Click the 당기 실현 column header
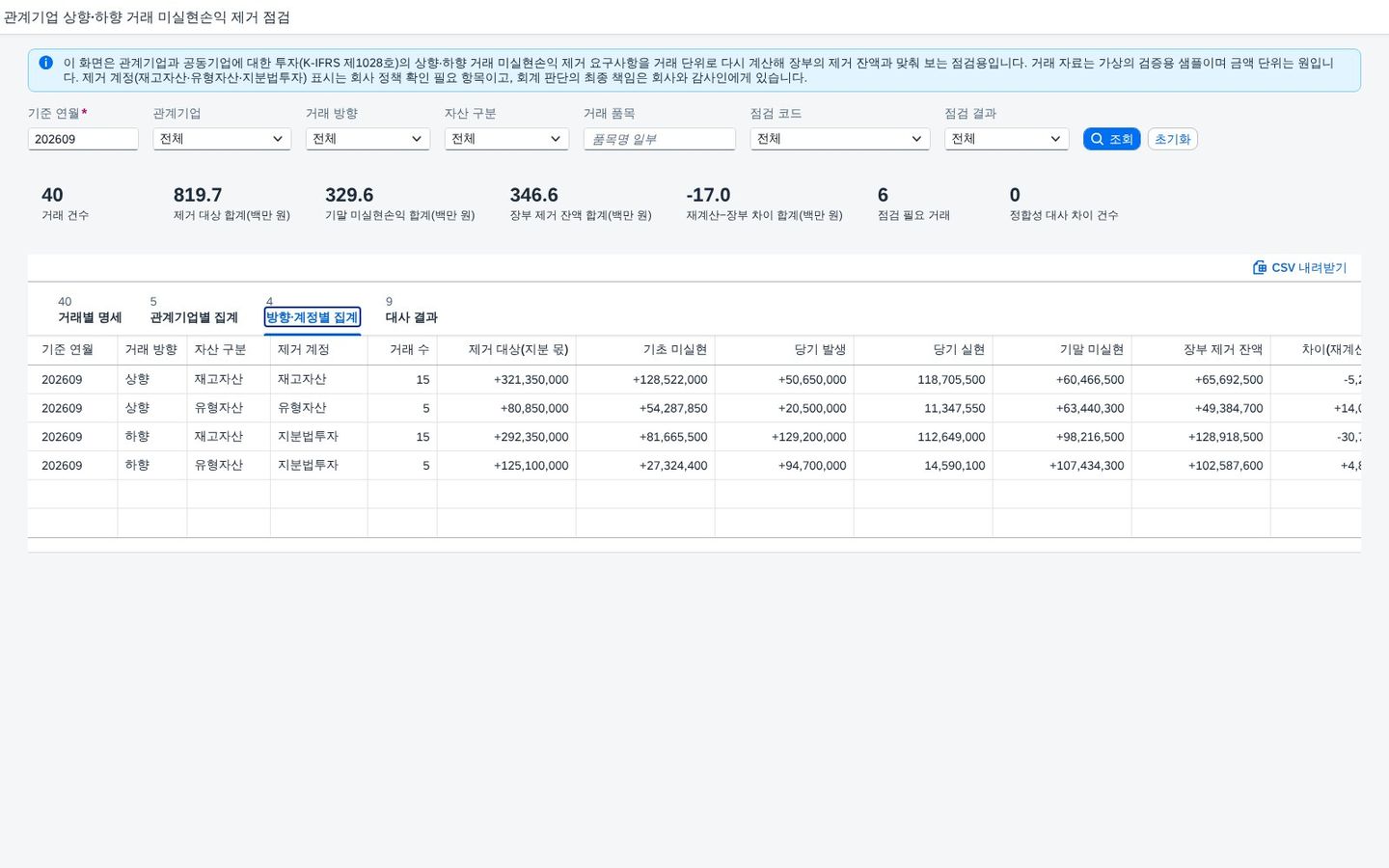1389x868 pixels. point(923,349)
